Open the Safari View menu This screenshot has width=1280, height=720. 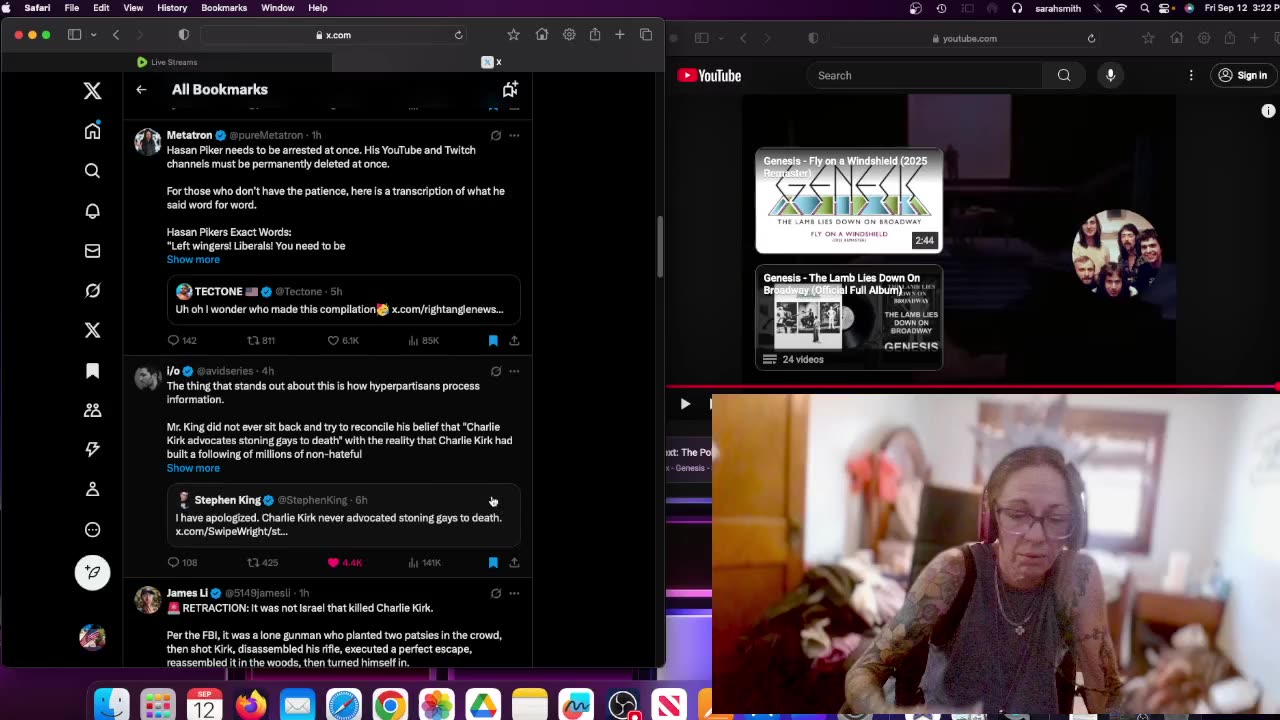133,8
